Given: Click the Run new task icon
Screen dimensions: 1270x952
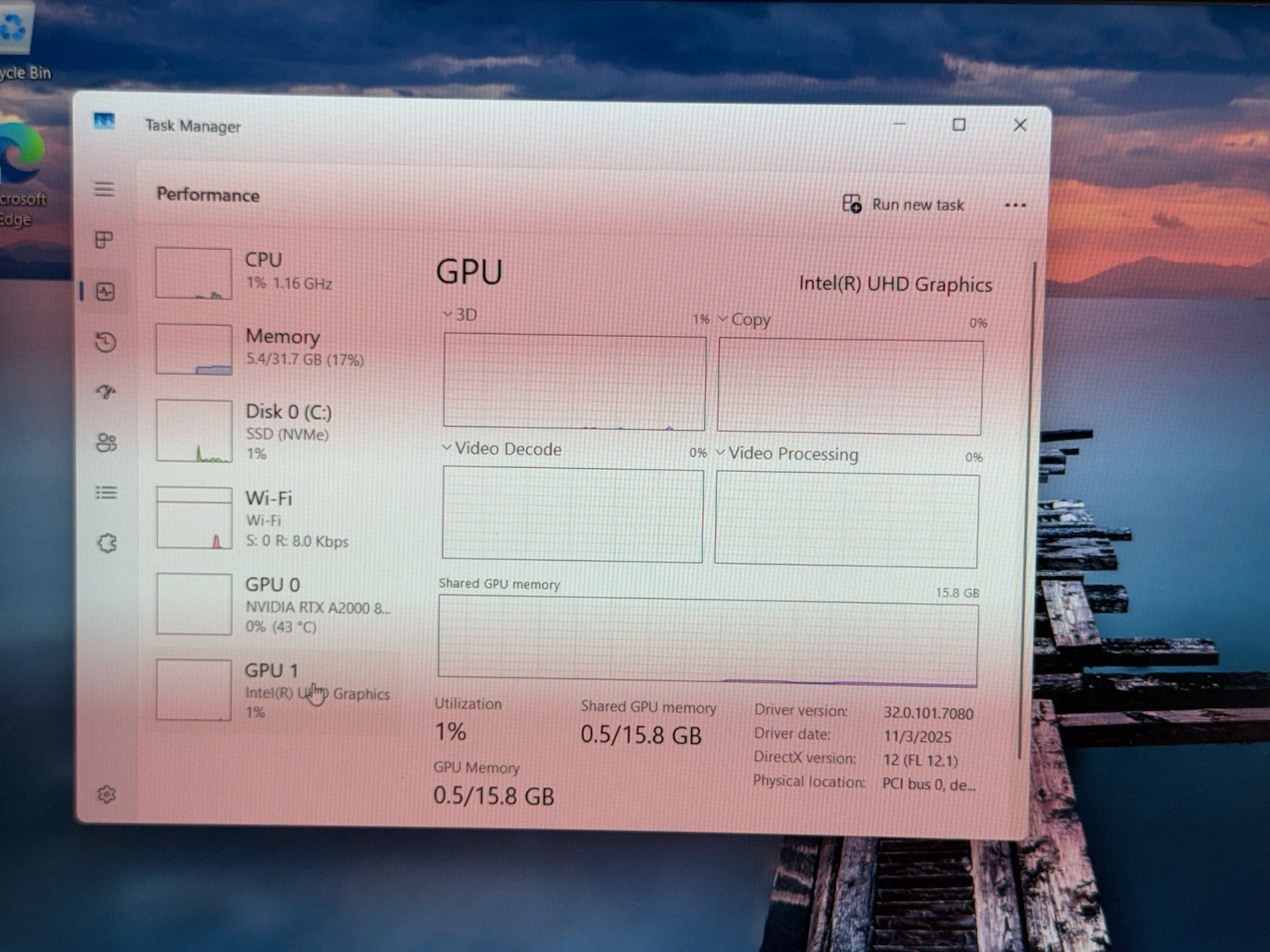Looking at the screenshot, I should [x=852, y=204].
